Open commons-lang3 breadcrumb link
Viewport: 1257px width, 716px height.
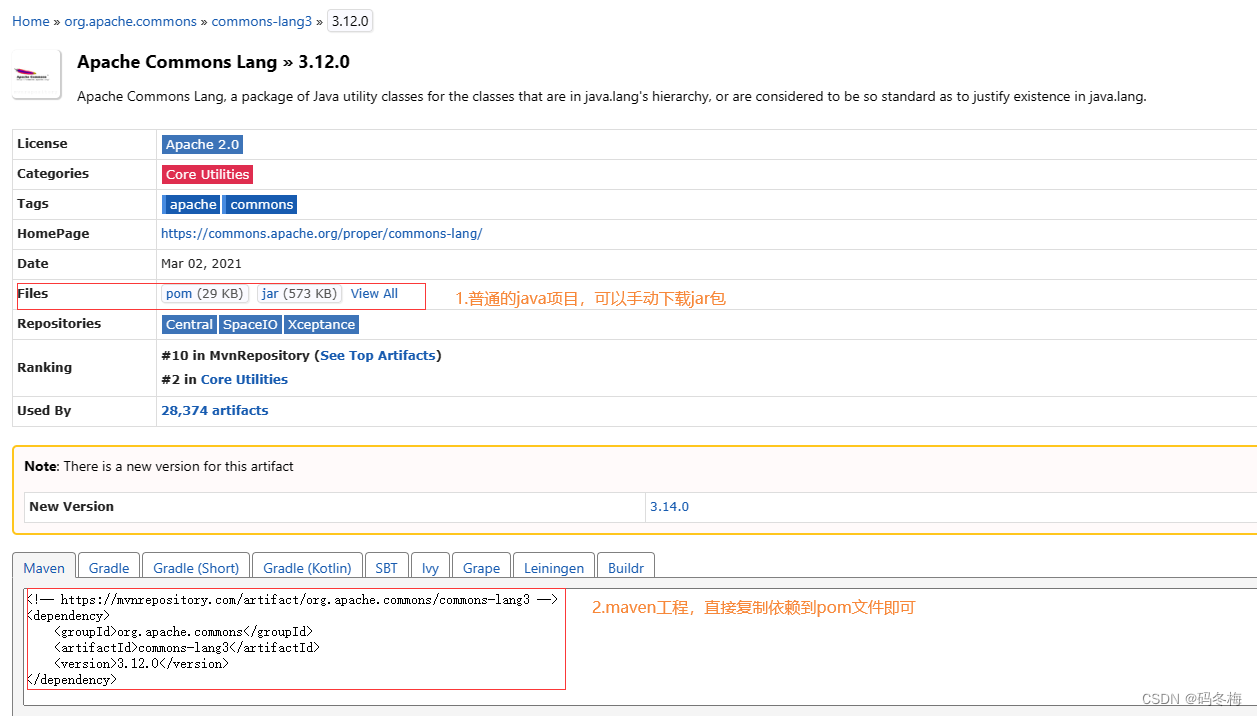click(x=262, y=21)
